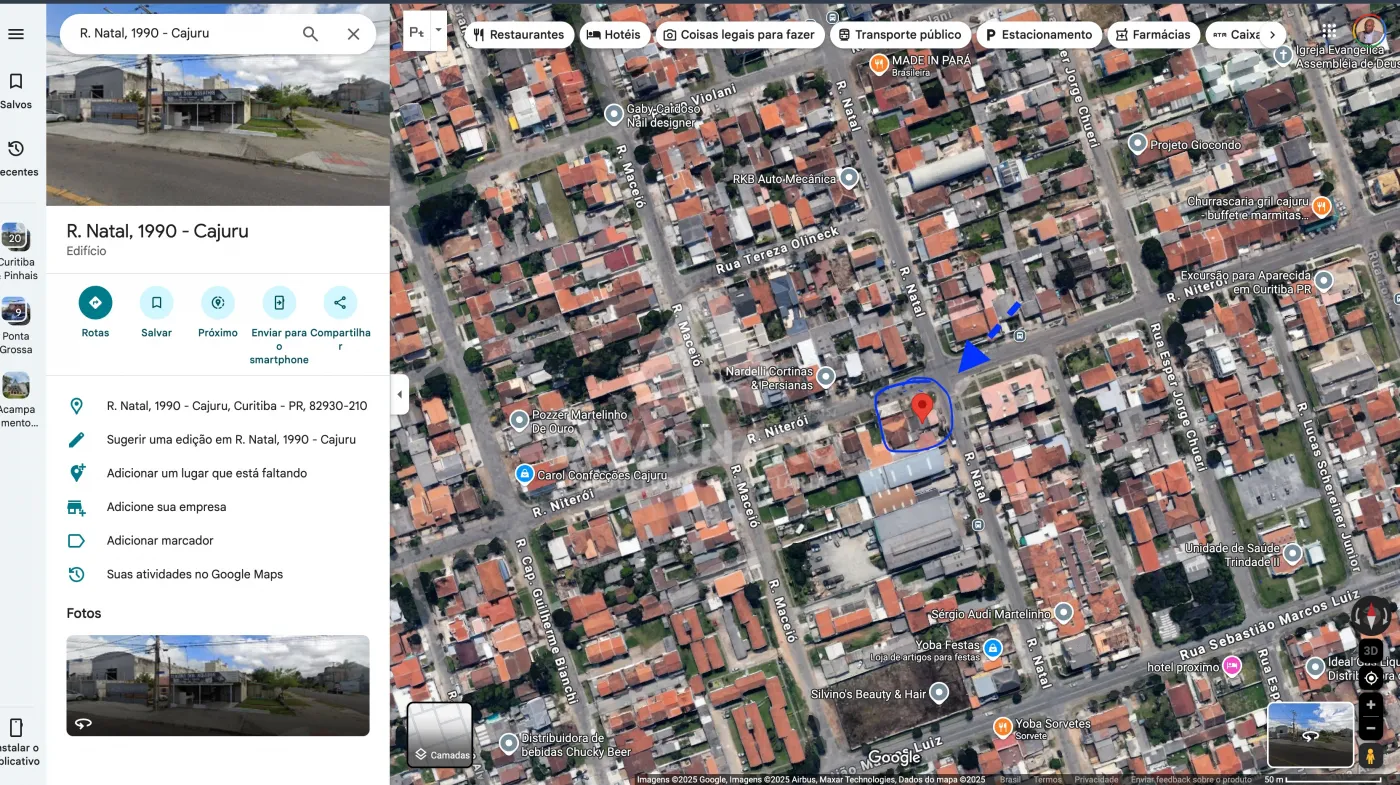Clear the search box with X
This screenshot has width=1400, height=785.
pyautogui.click(x=353, y=34)
